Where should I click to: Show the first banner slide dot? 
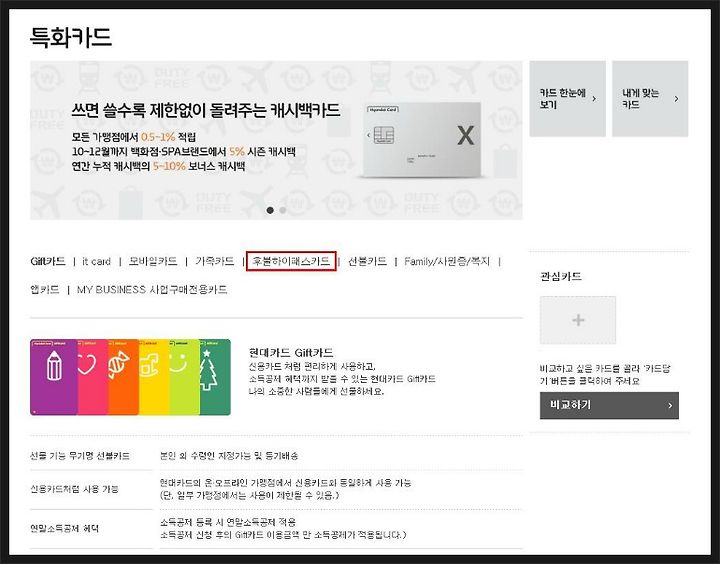click(x=270, y=210)
